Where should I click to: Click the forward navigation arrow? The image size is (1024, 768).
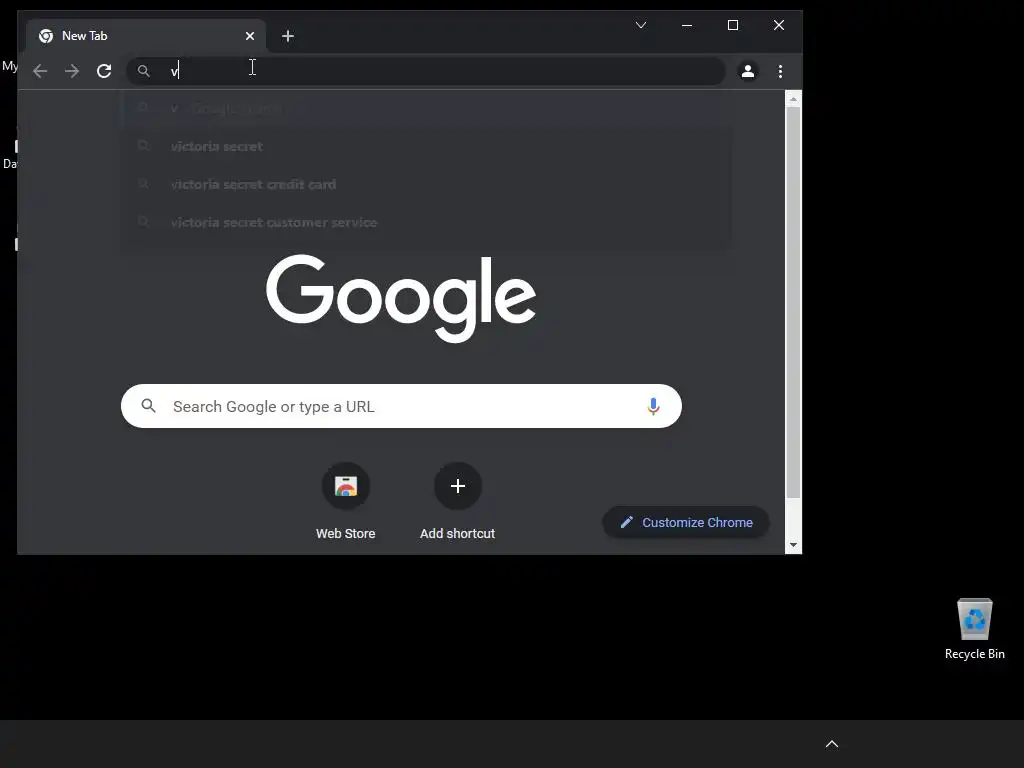[72, 71]
